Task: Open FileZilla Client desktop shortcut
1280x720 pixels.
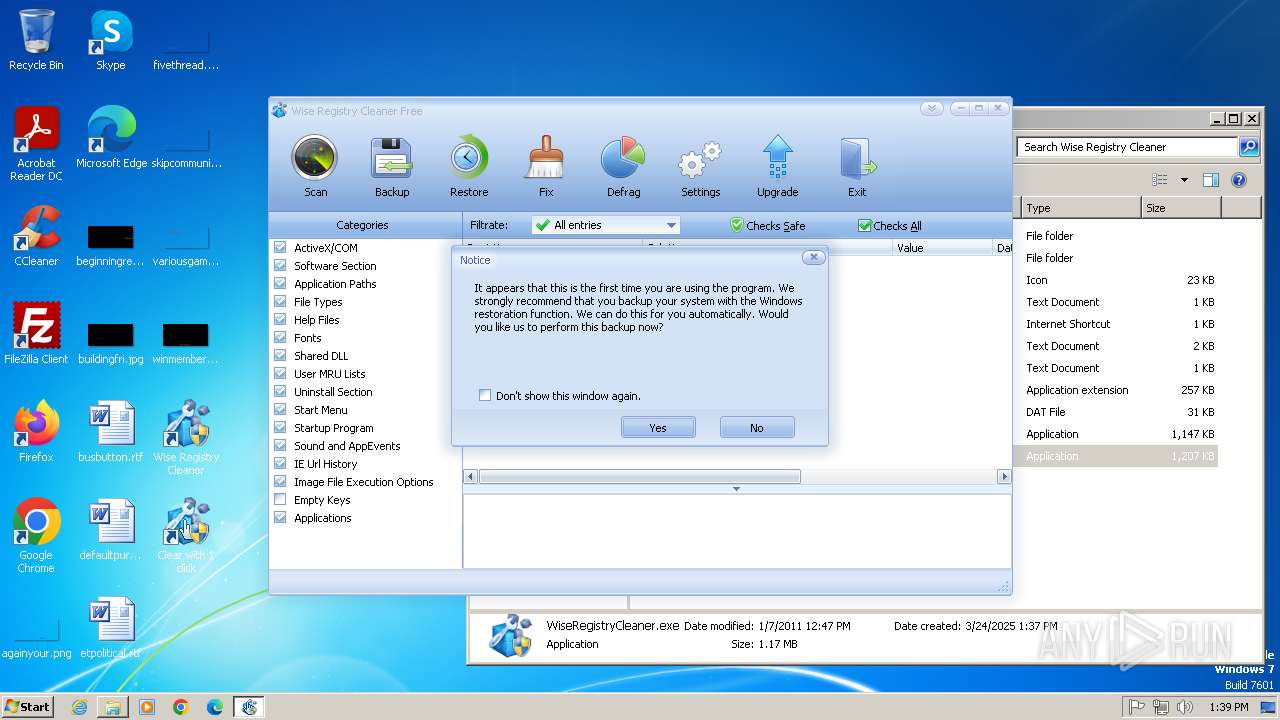Action: (x=36, y=334)
